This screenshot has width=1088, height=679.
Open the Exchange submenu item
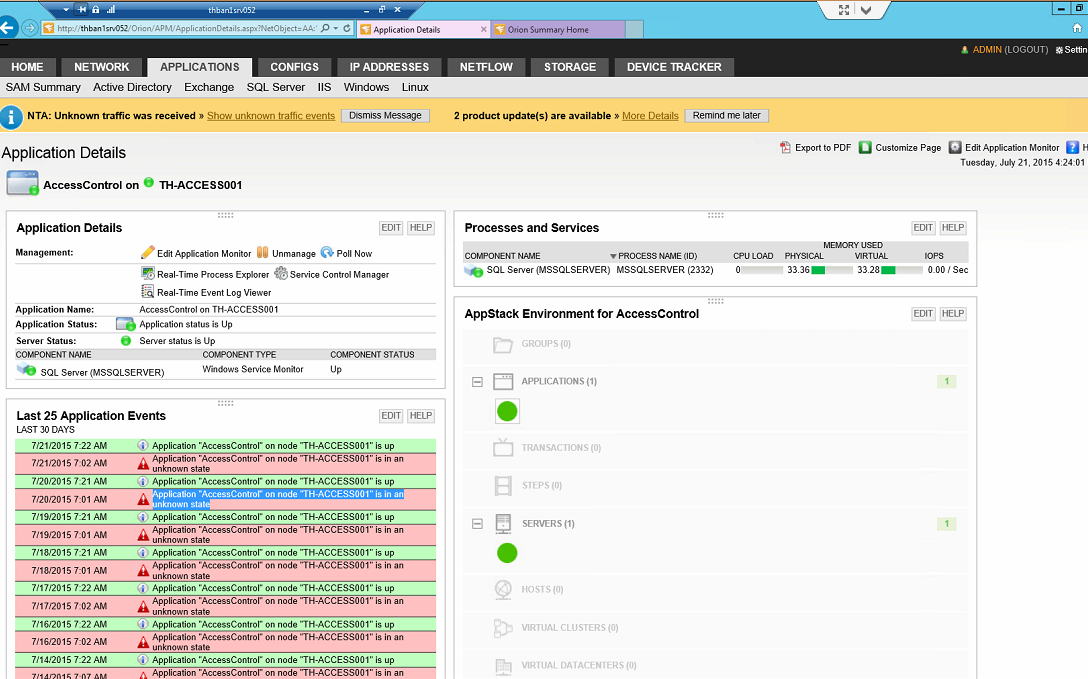pos(209,87)
